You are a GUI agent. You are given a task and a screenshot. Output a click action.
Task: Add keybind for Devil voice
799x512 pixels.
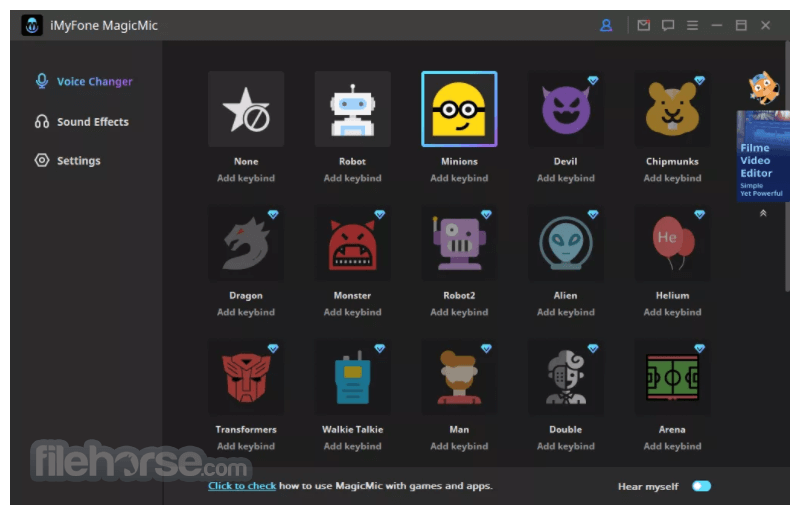tap(566, 178)
